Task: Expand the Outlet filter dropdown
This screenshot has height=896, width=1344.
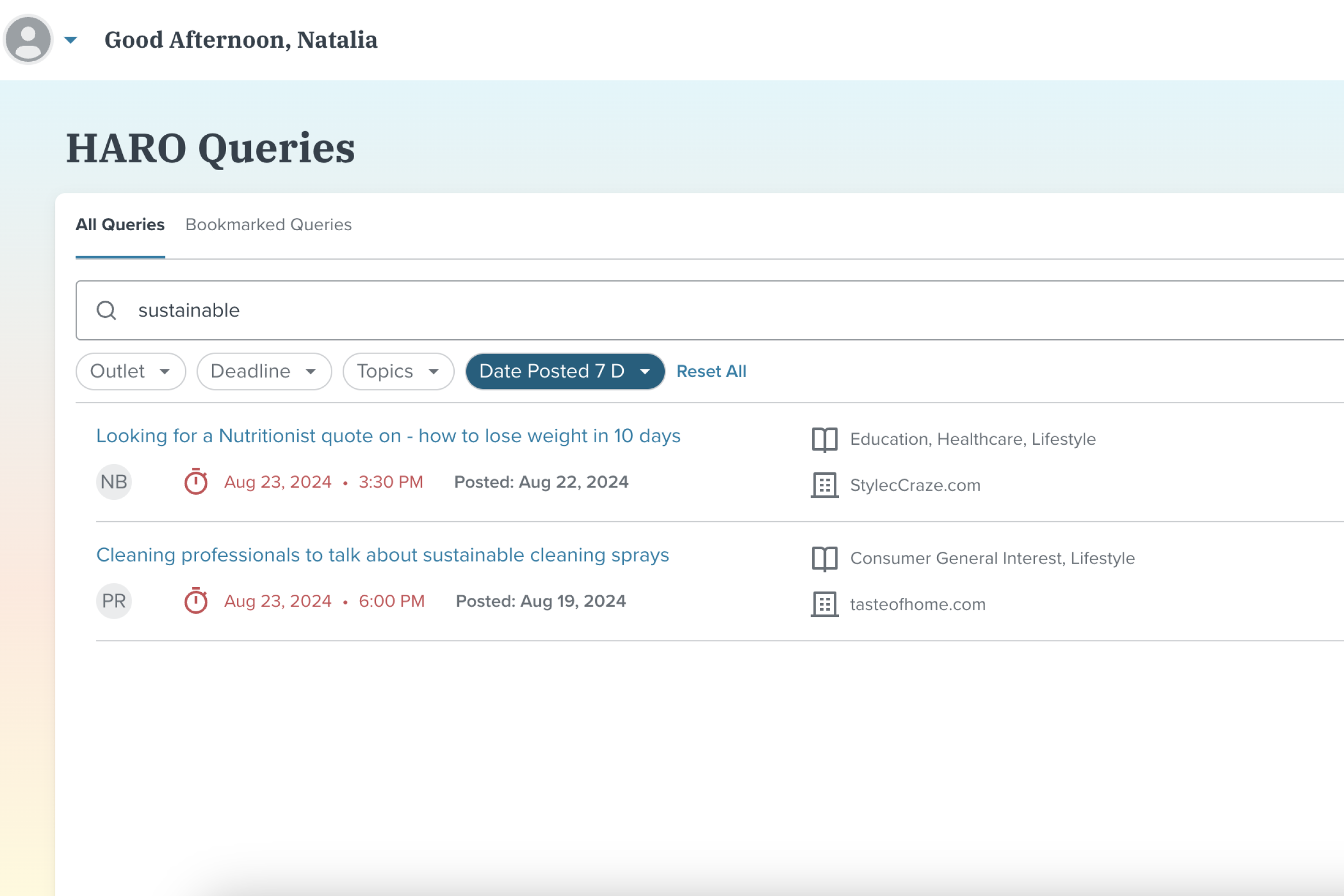Action: click(131, 371)
